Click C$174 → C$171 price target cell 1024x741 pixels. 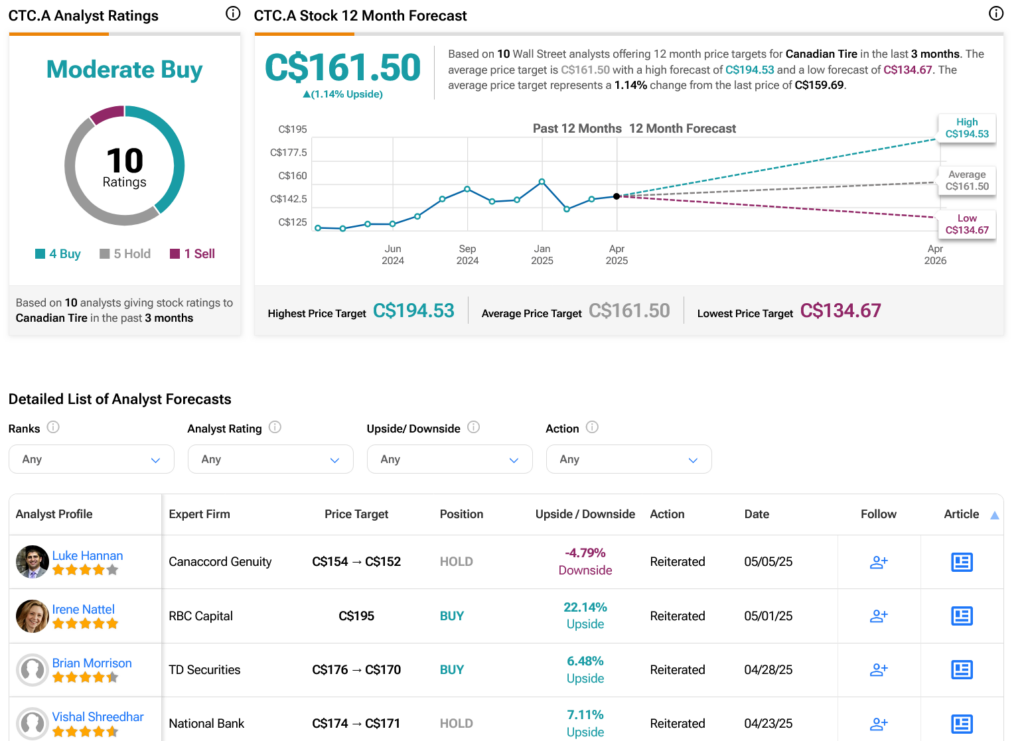click(356, 723)
